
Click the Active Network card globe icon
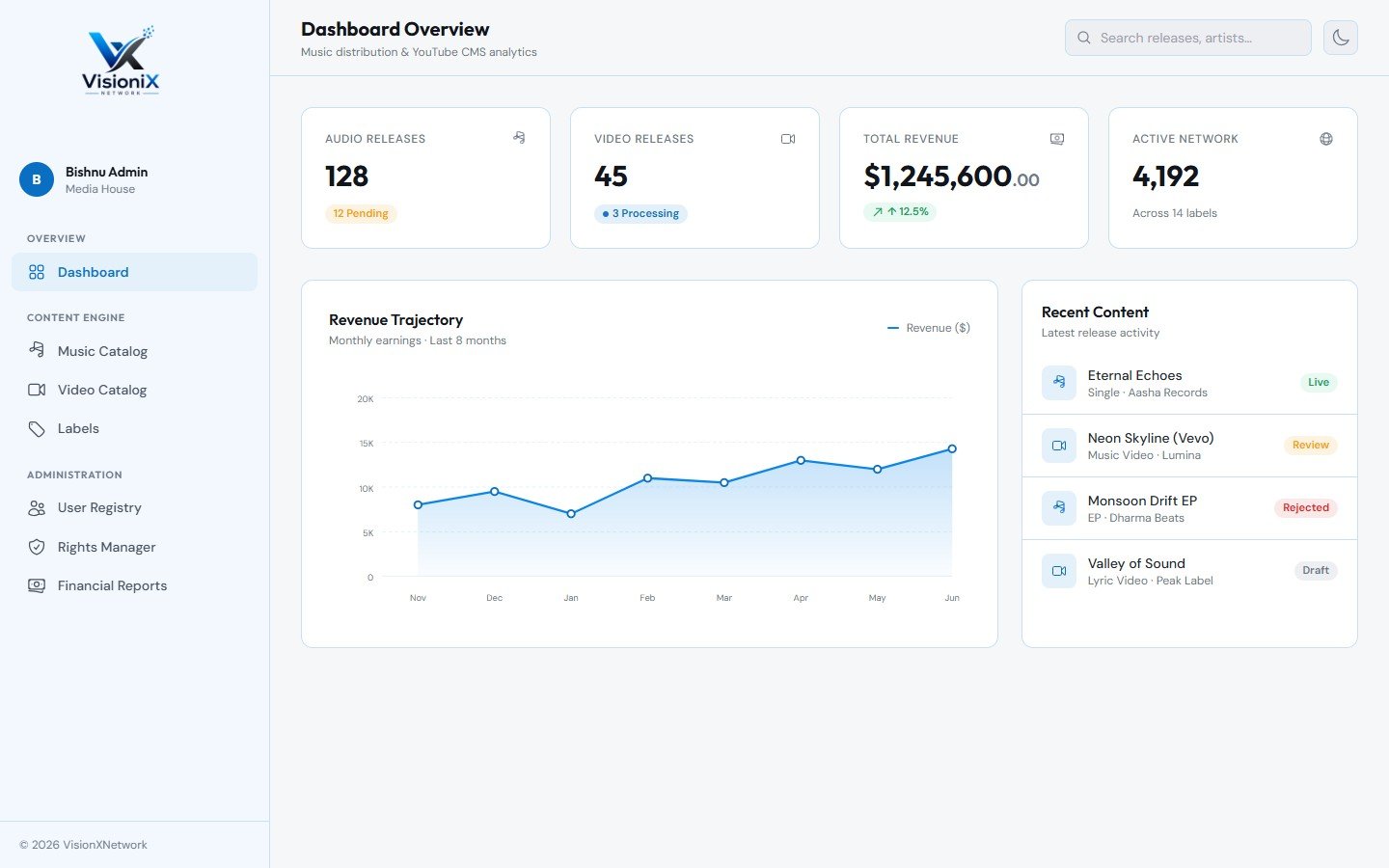(1326, 139)
